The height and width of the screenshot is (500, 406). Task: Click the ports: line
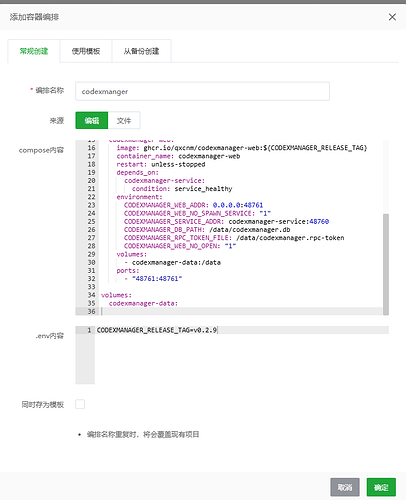128,270
